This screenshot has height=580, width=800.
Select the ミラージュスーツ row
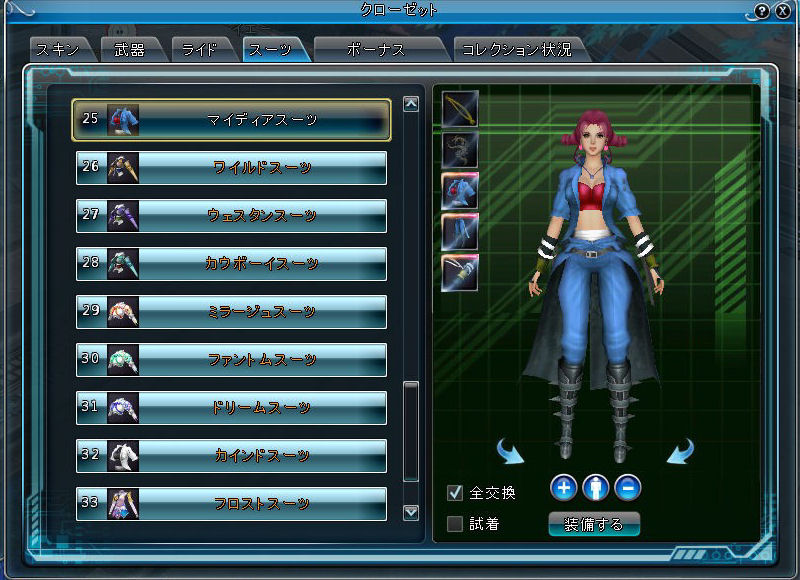click(x=232, y=312)
